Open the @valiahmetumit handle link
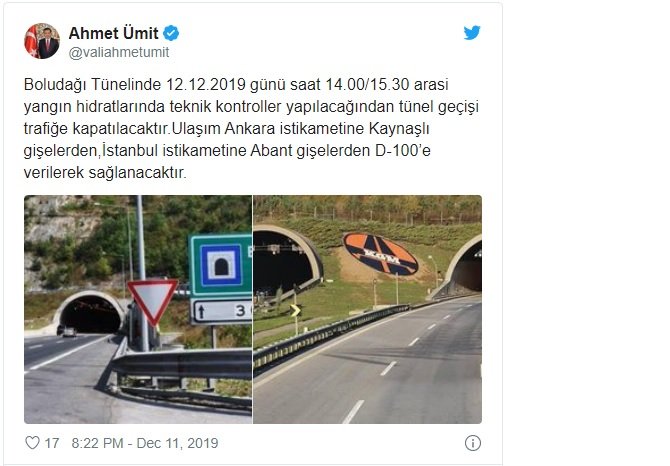Viewport: 670px width, 466px height. (119, 52)
